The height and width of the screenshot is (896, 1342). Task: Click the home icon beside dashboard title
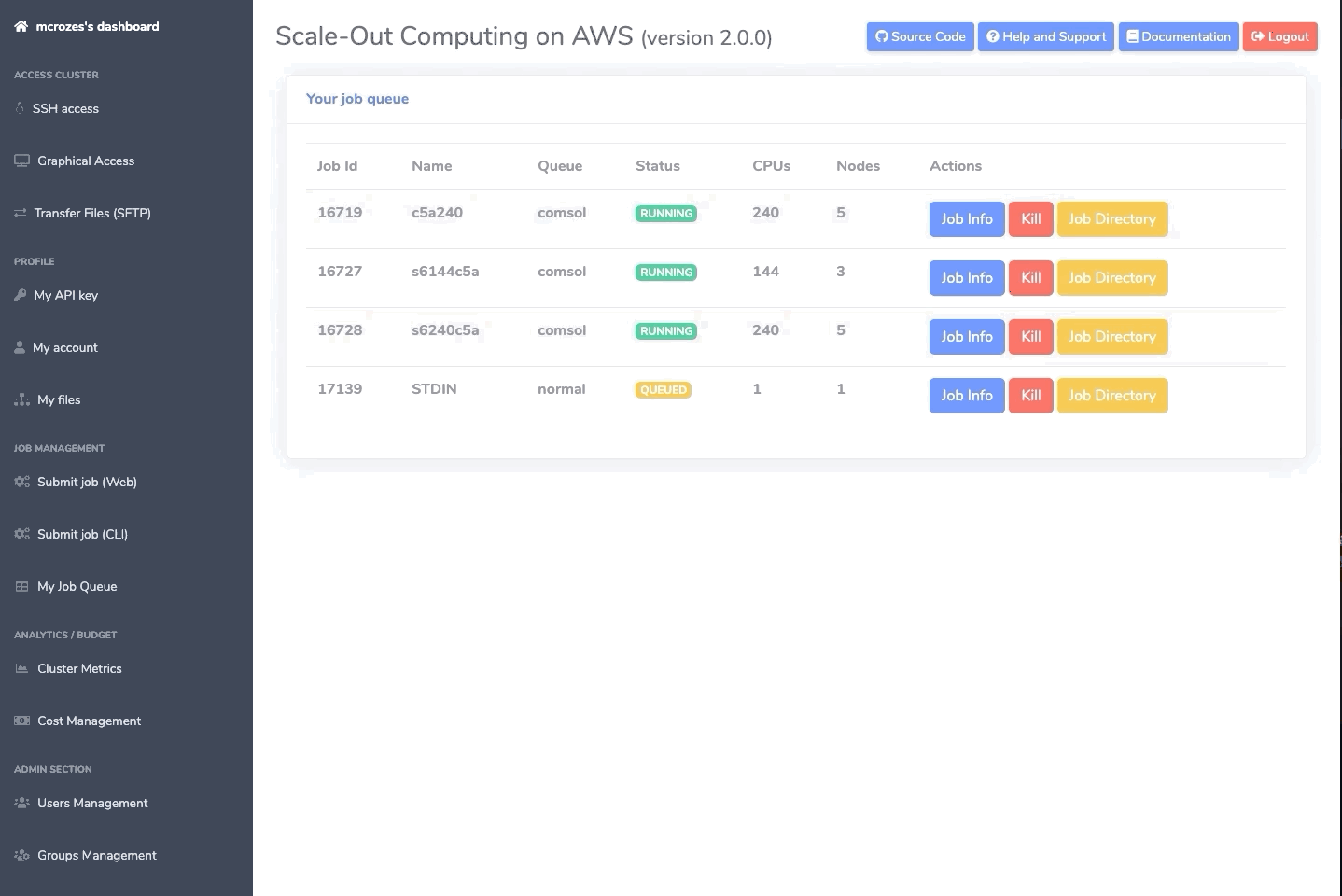click(x=21, y=26)
